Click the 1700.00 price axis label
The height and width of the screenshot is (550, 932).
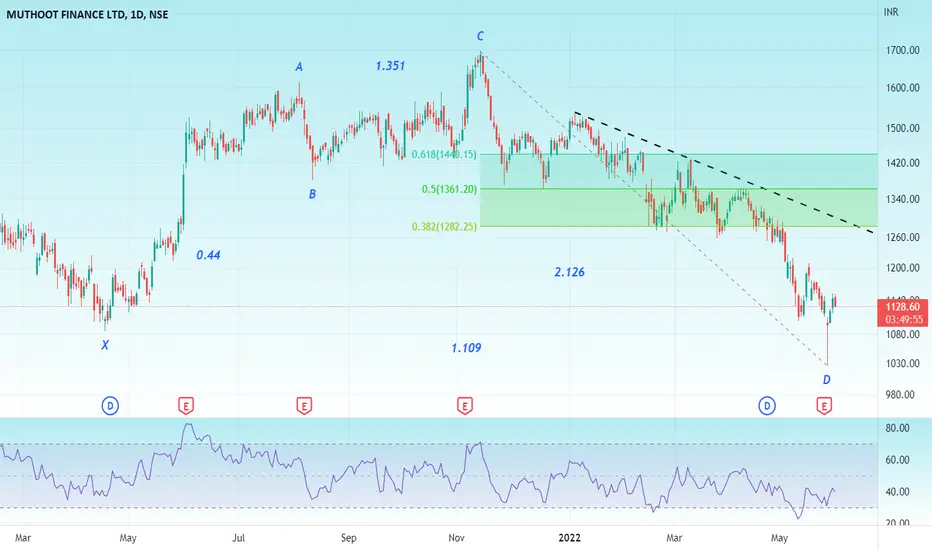(x=902, y=51)
